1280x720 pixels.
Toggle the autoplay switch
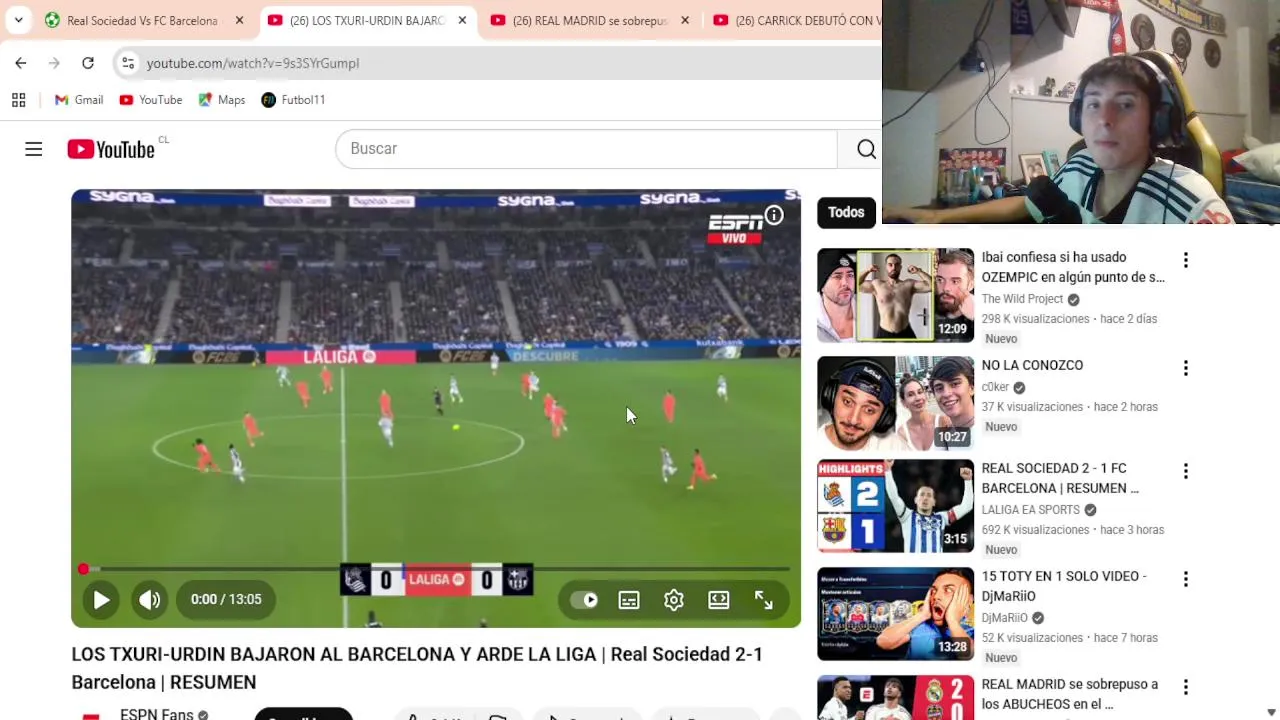(x=584, y=600)
